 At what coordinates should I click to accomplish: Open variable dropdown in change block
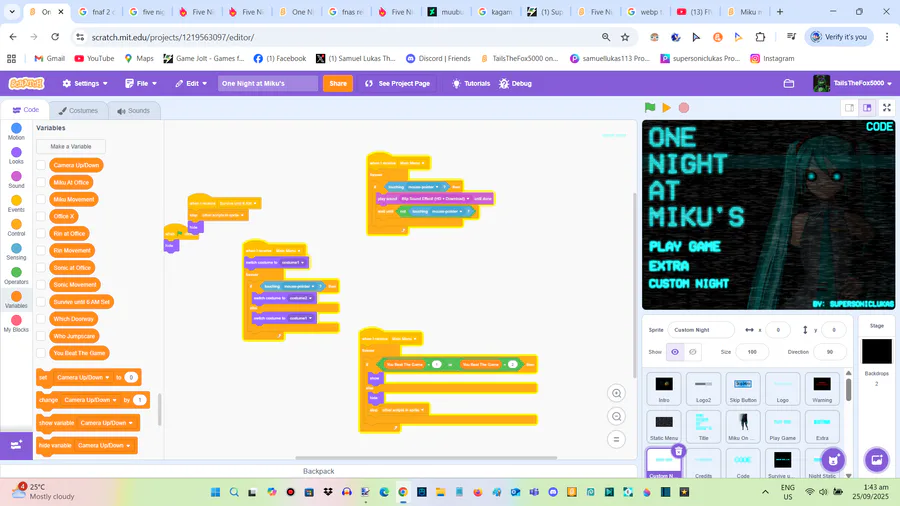point(91,400)
